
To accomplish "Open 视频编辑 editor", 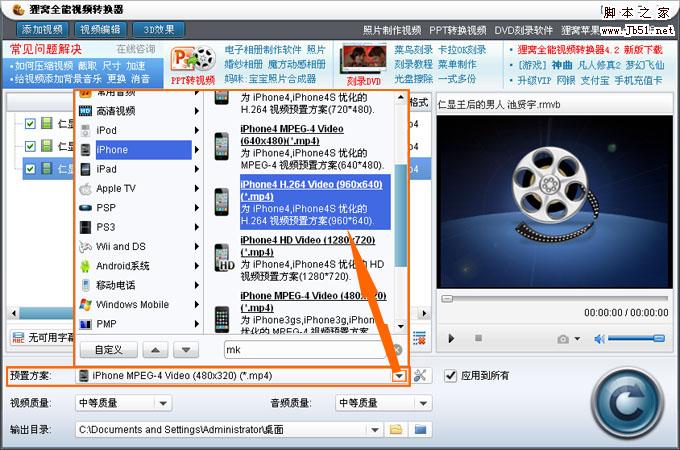I will [101, 29].
